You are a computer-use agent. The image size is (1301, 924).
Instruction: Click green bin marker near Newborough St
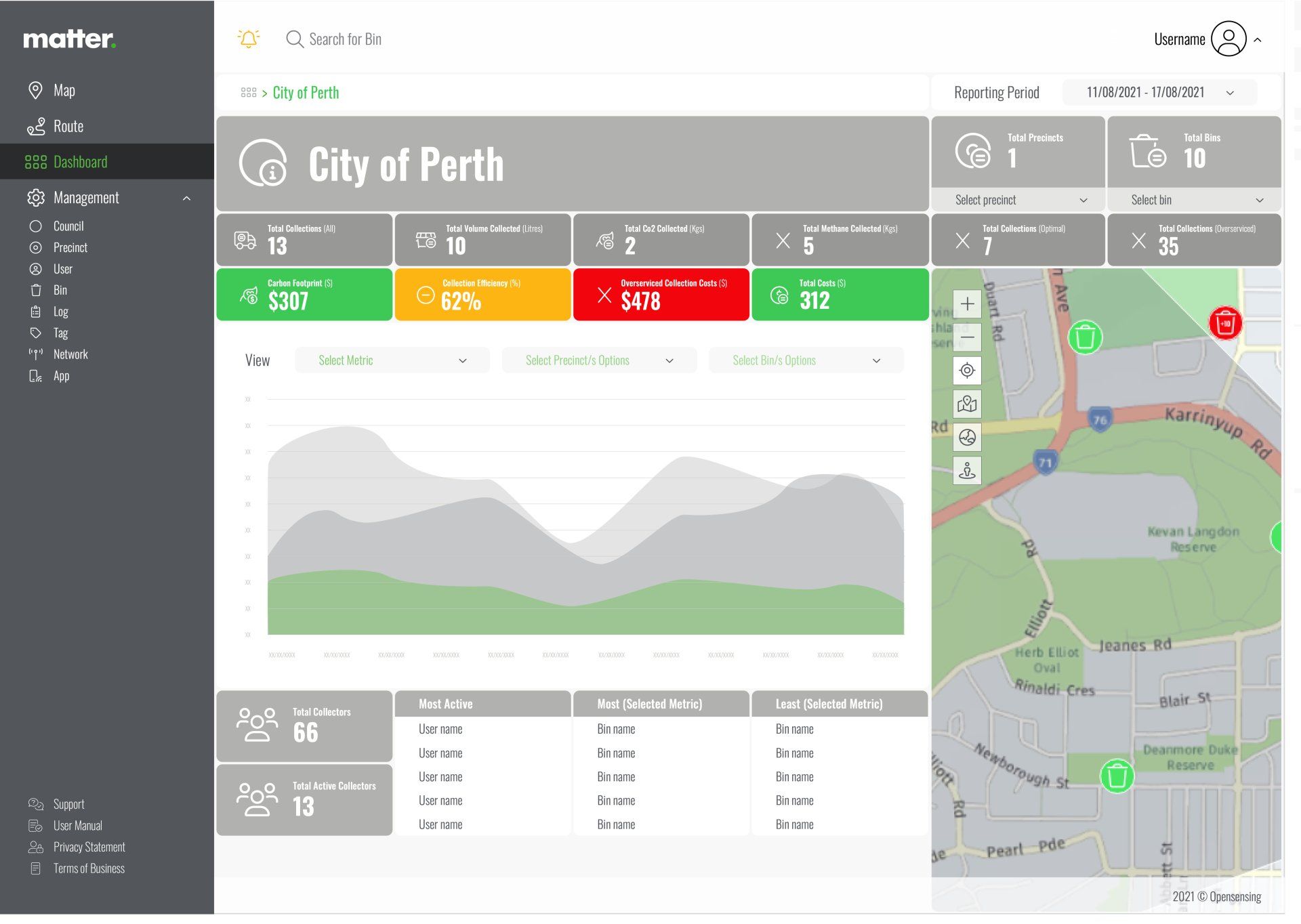pyautogui.click(x=1117, y=776)
